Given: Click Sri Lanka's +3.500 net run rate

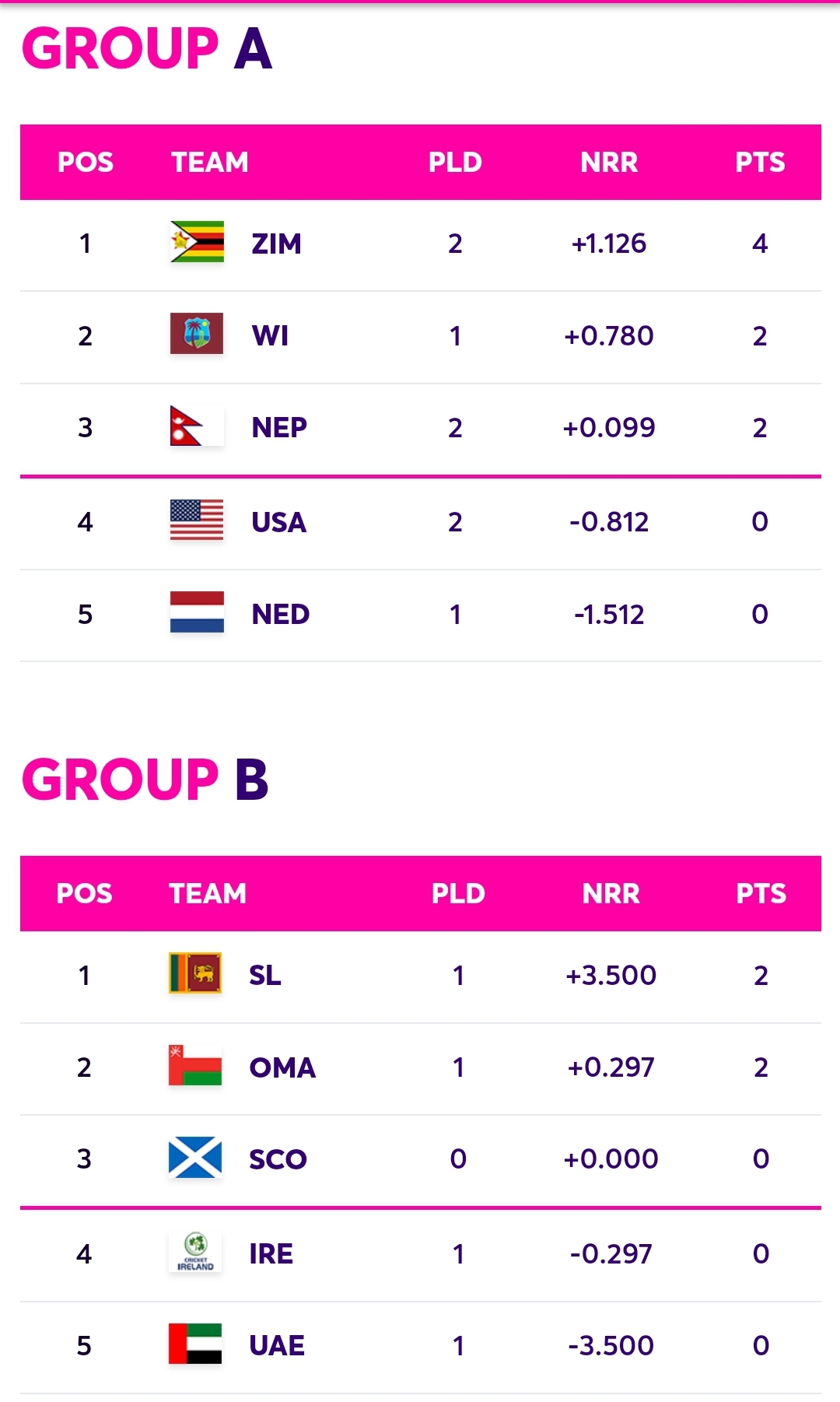Looking at the screenshot, I should click(611, 975).
